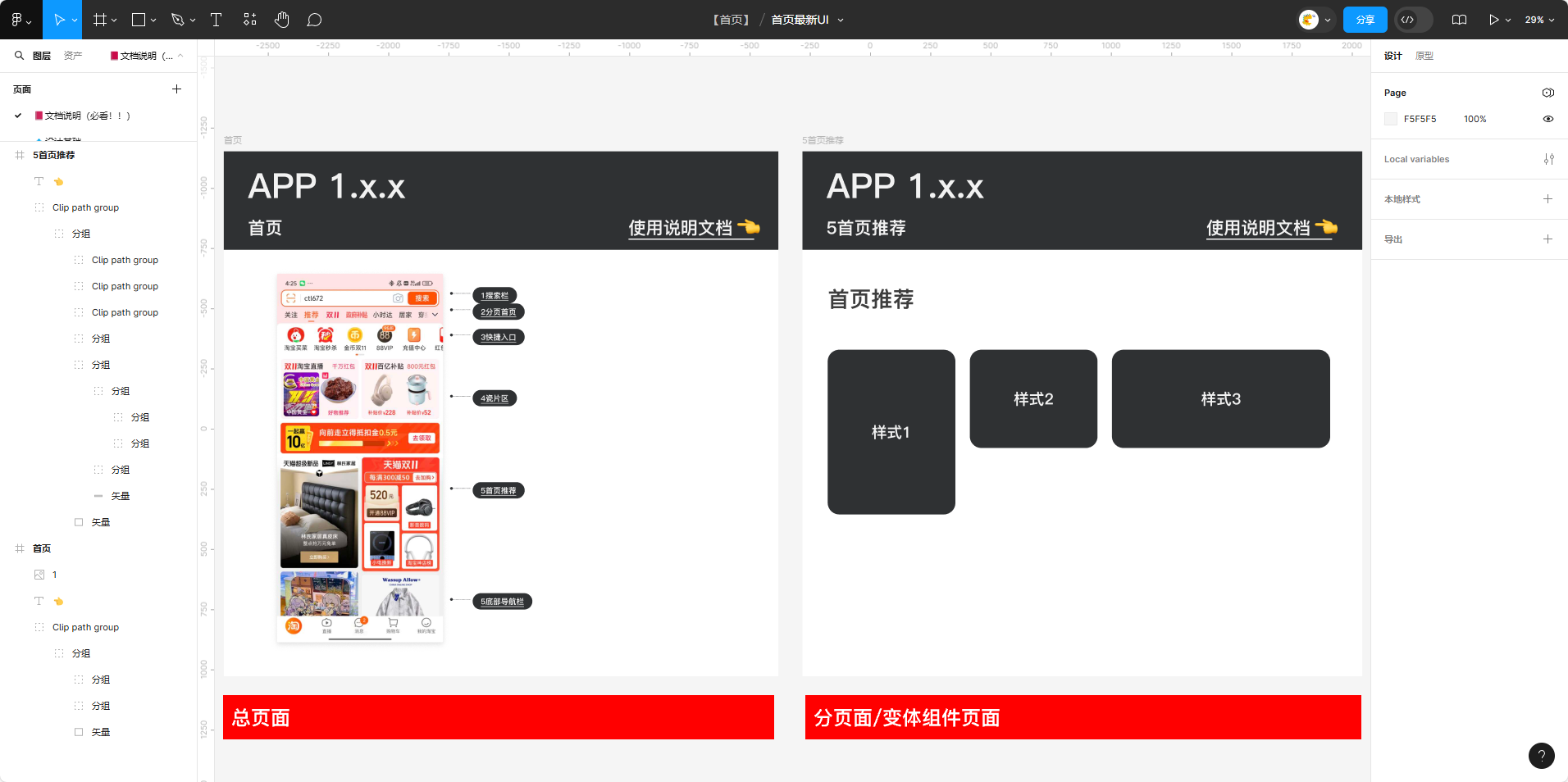1568x782 pixels.
Task: Click the blue 分享 button
Action: 1365,19
